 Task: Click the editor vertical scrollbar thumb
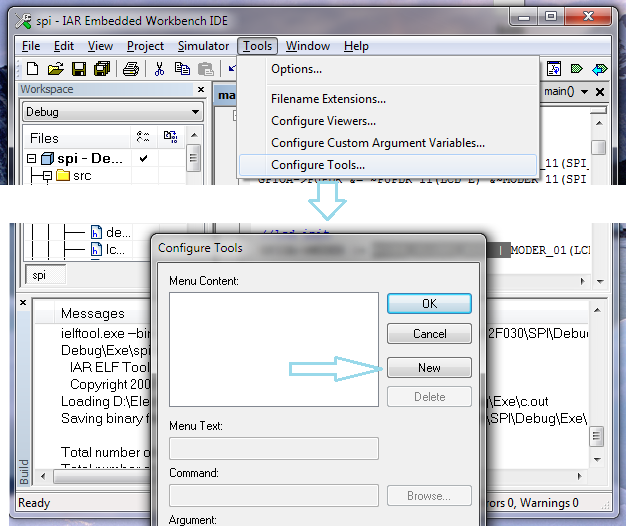coord(598,147)
